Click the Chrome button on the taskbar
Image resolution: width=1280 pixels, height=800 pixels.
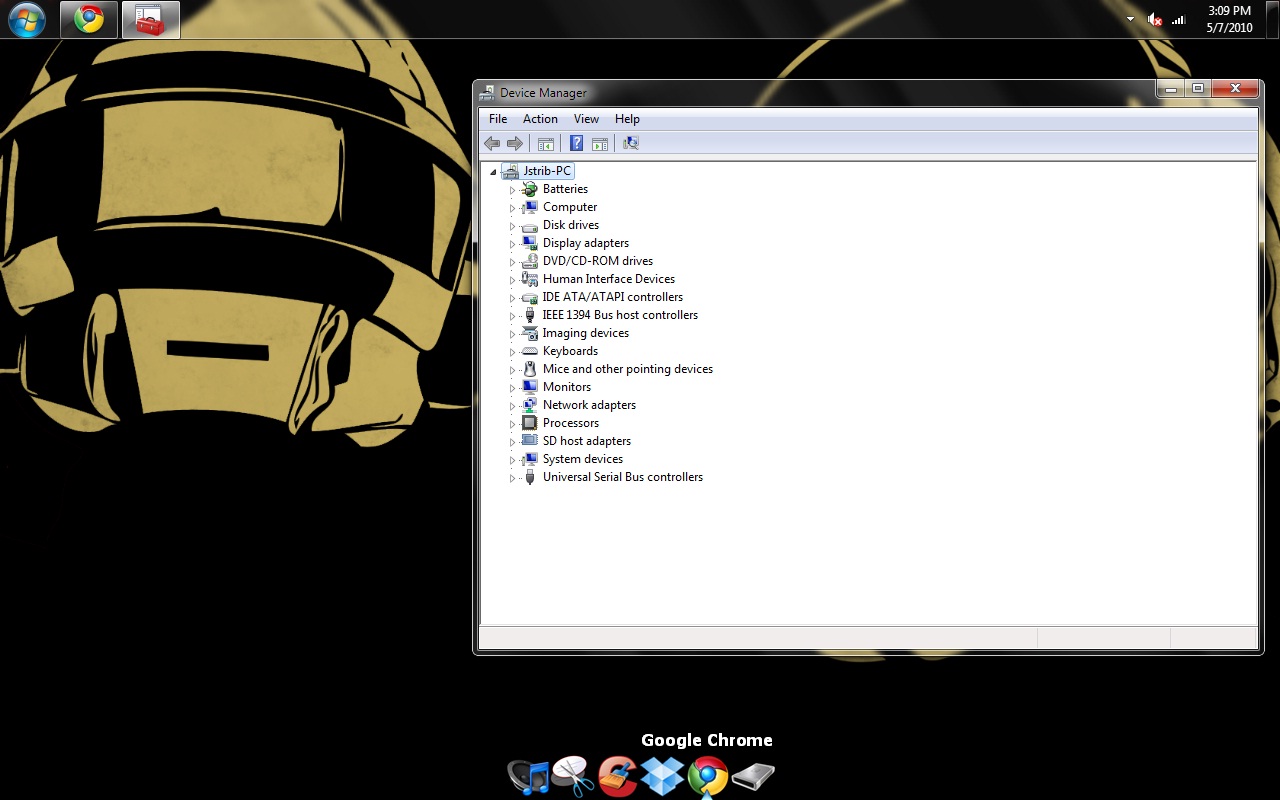[x=89, y=19]
